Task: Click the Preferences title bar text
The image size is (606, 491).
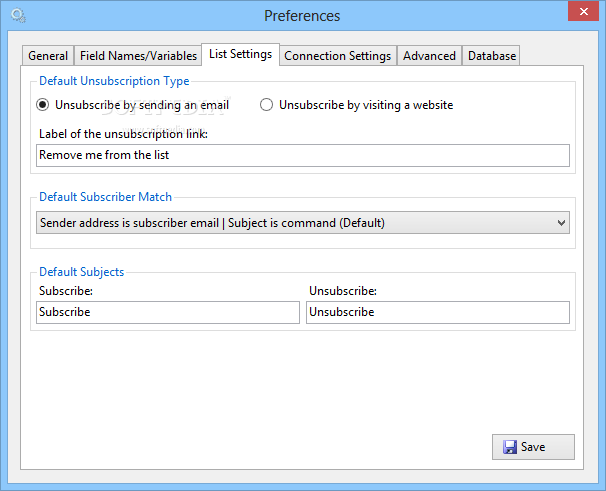Action: pos(302,16)
